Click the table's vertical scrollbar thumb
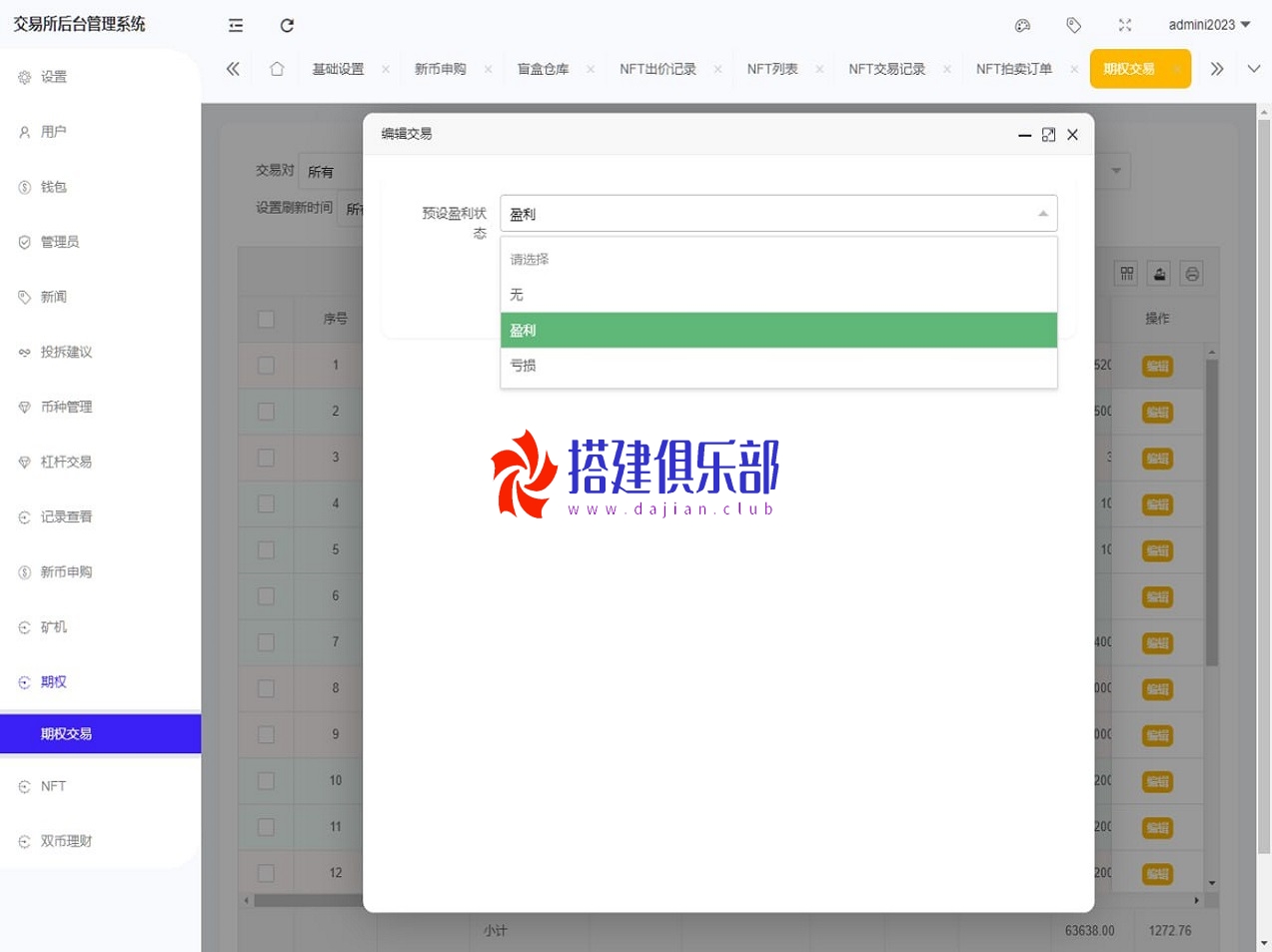Screen dimensions: 1272x952 (1212, 511)
